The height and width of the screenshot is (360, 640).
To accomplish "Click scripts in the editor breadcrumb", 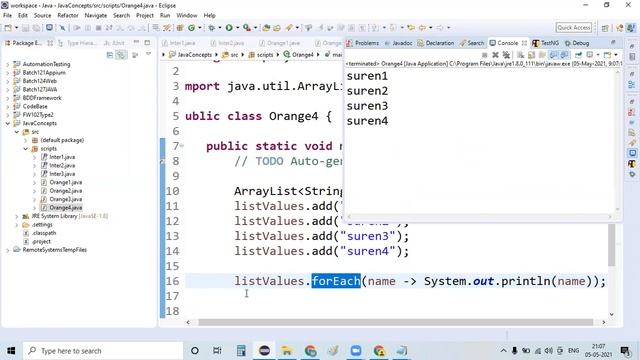I will 260,54.
